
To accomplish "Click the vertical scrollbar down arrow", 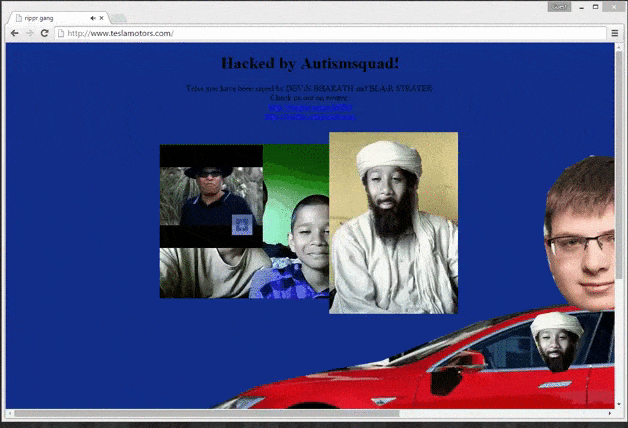I will [x=620, y=404].
